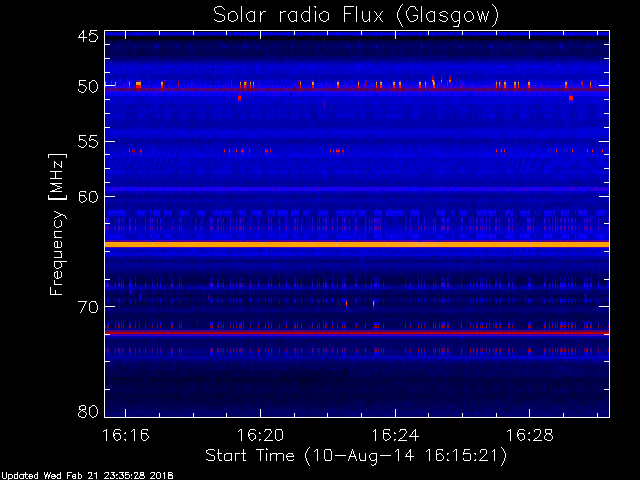Click the 16:28 time axis label

coord(530,435)
